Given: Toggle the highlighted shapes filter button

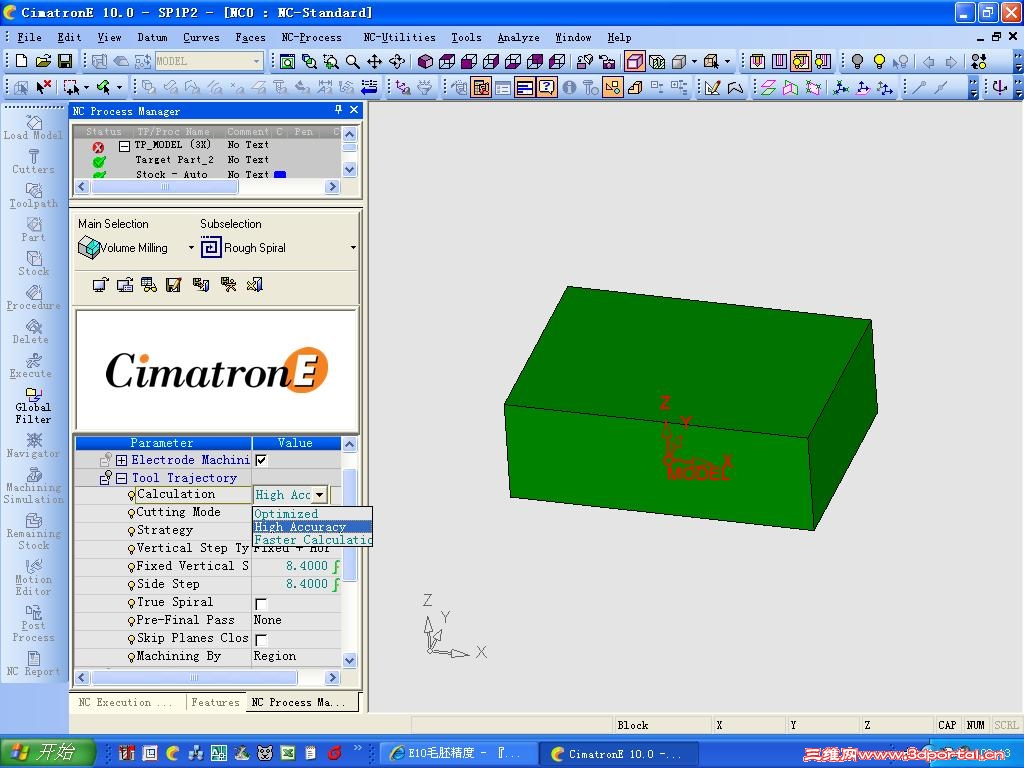Looking at the screenshot, I should tap(613, 87).
